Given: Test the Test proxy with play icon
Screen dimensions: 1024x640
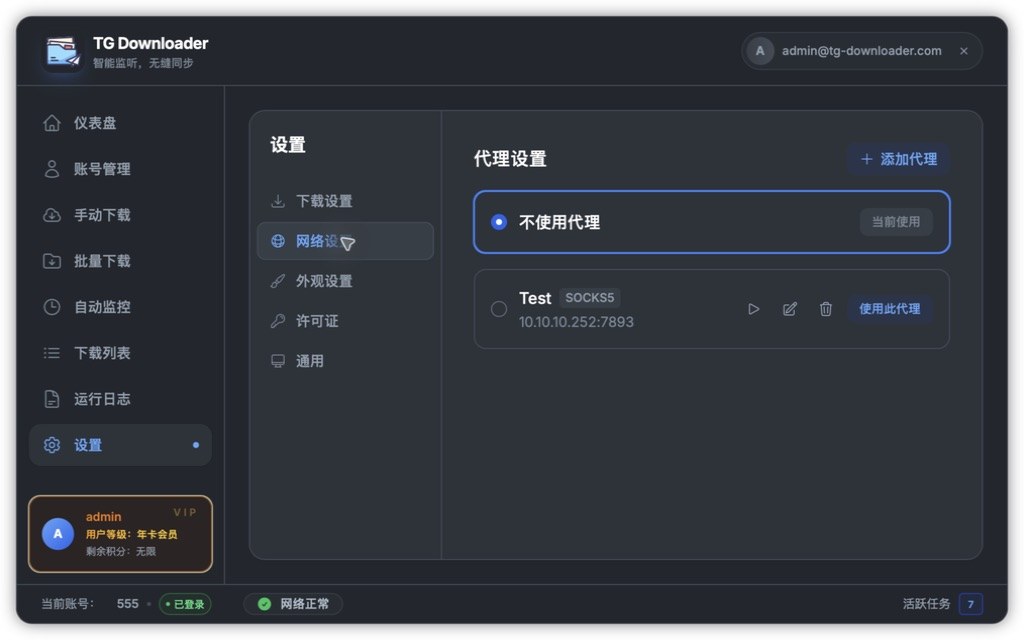Looking at the screenshot, I should click(754, 309).
